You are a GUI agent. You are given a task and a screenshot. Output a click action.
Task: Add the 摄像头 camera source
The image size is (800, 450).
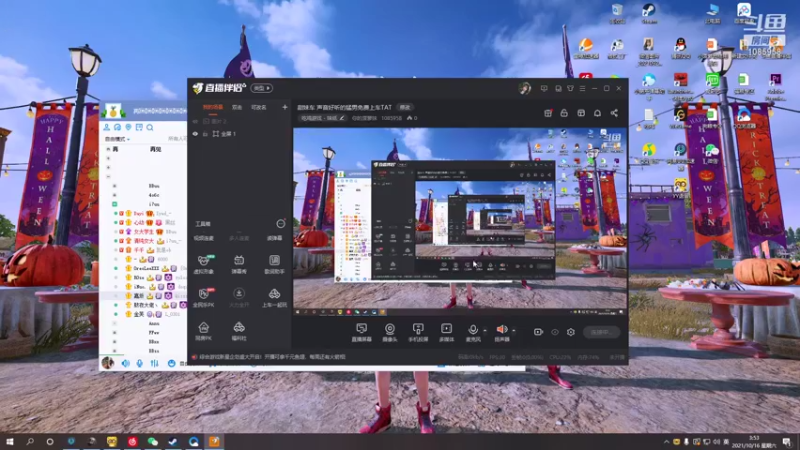click(x=390, y=329)
